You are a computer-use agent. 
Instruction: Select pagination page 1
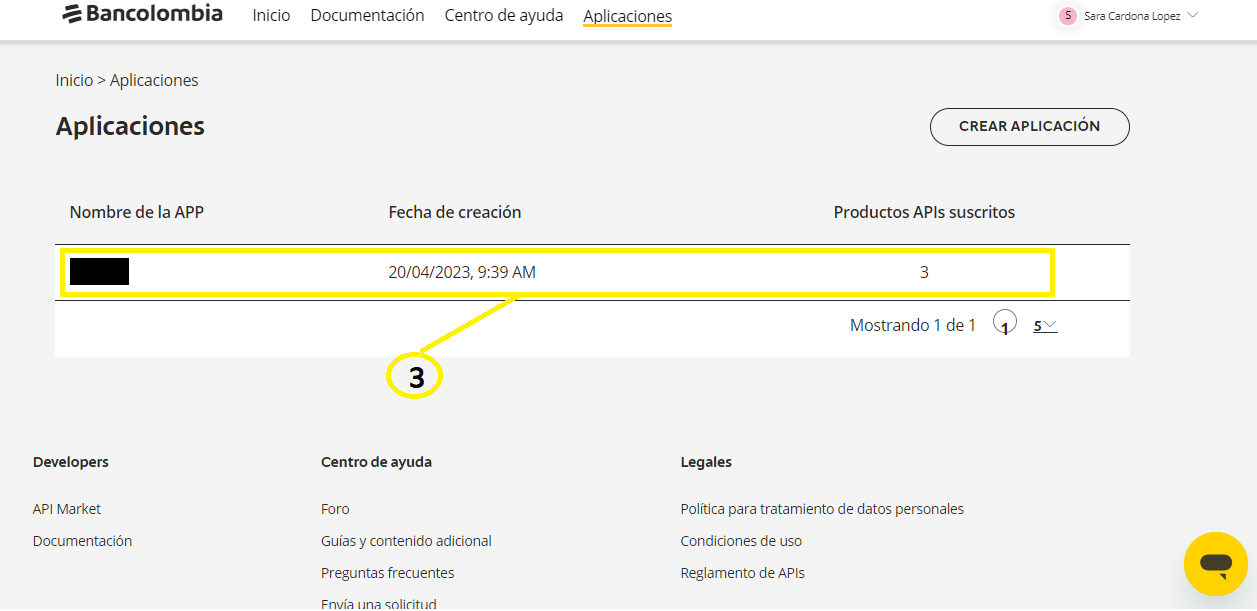pyautogui.click(x=1004, y=324)
